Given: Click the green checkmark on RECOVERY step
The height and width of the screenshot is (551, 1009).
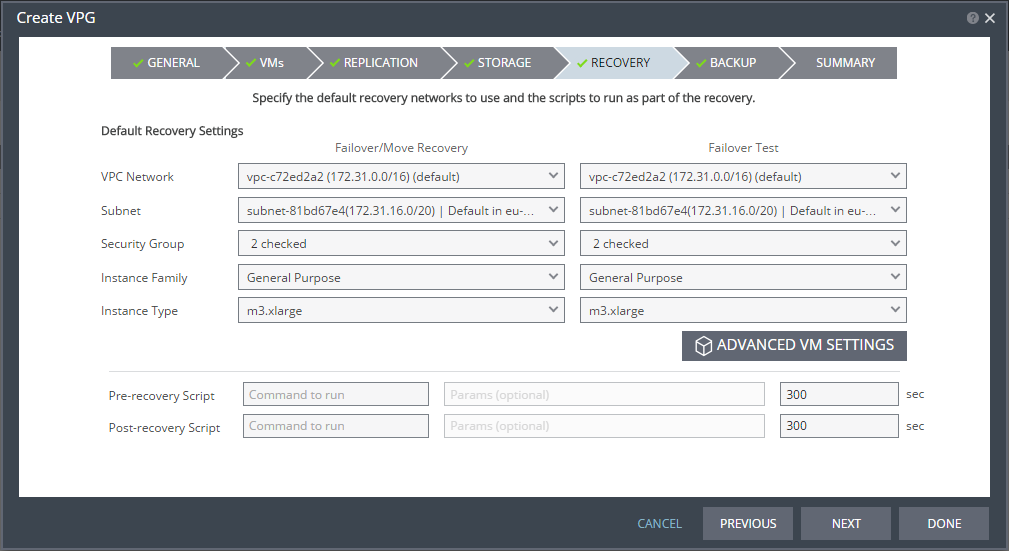Looking at the screenshot, I should tap(582, 63).
